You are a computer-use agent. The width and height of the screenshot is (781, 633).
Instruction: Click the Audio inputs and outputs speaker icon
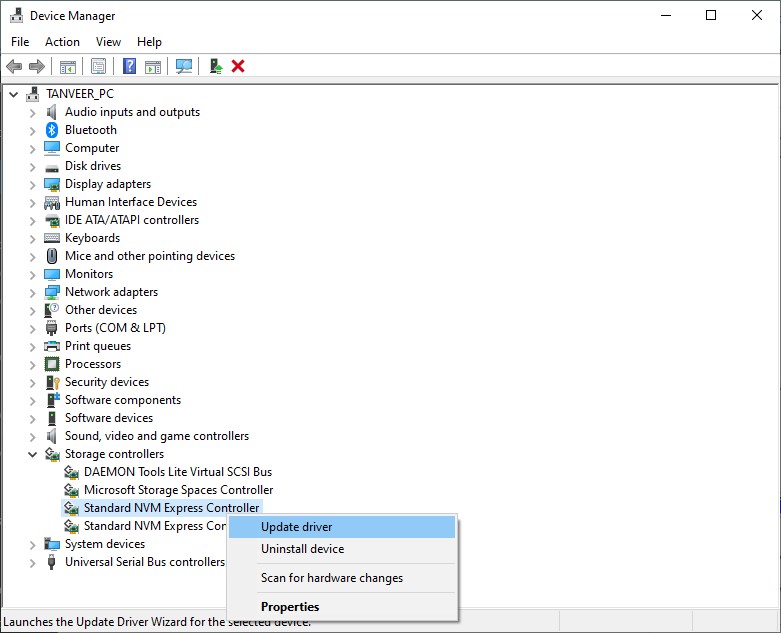pyautogui.click(x=52, y=112)
